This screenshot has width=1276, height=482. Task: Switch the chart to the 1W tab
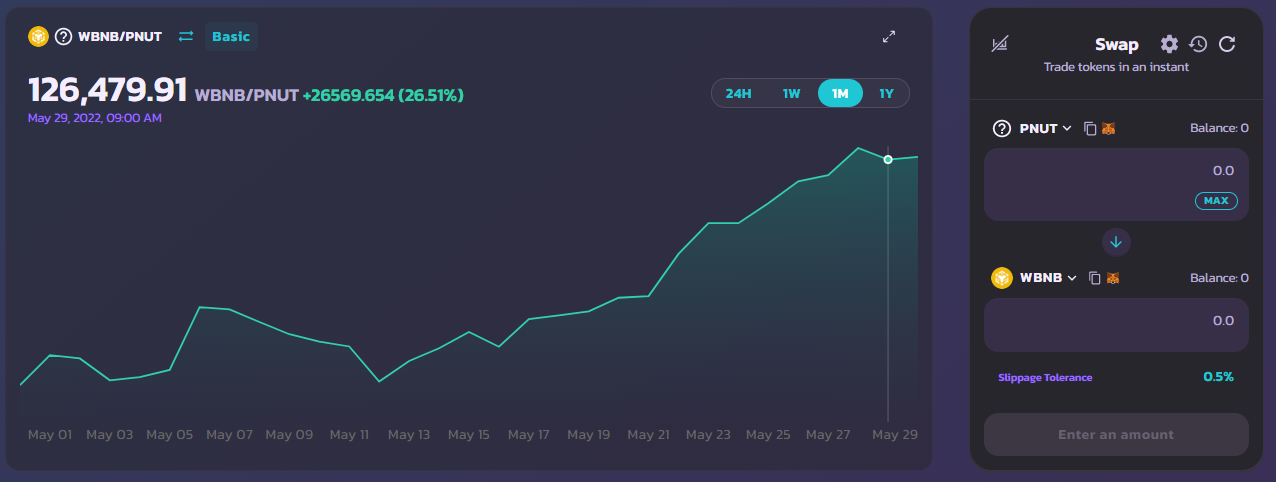click(791, 93)
